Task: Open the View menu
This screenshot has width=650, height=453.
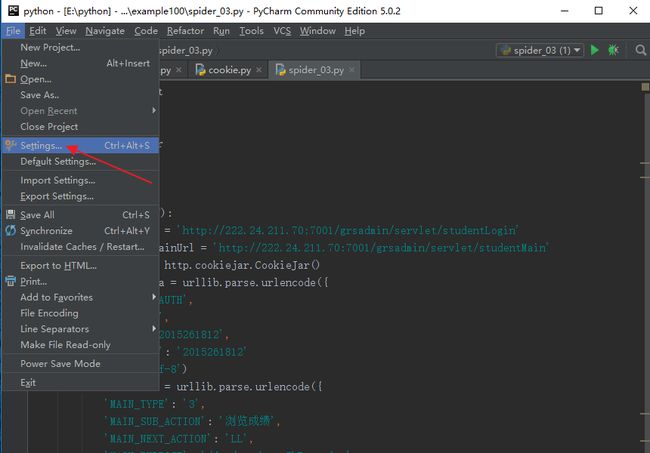Action: click(66, 31)
